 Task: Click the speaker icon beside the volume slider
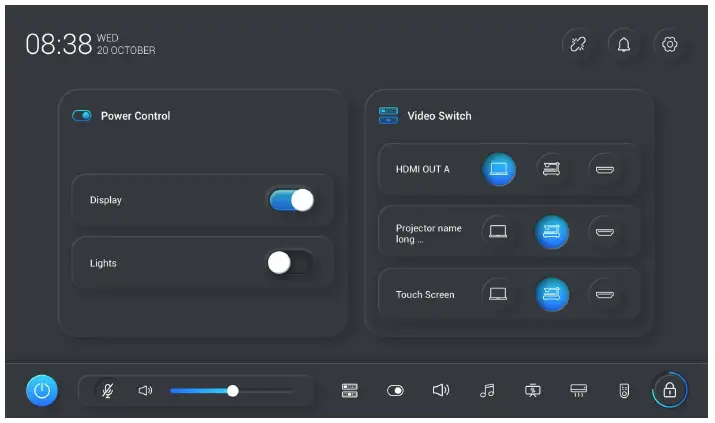coord(145,391)
